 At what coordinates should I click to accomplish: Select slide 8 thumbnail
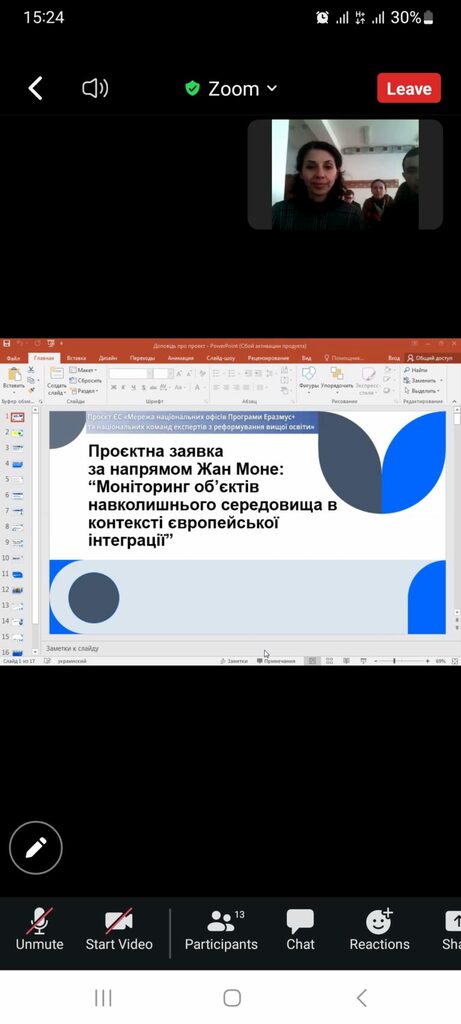click(x=17, y=526)
